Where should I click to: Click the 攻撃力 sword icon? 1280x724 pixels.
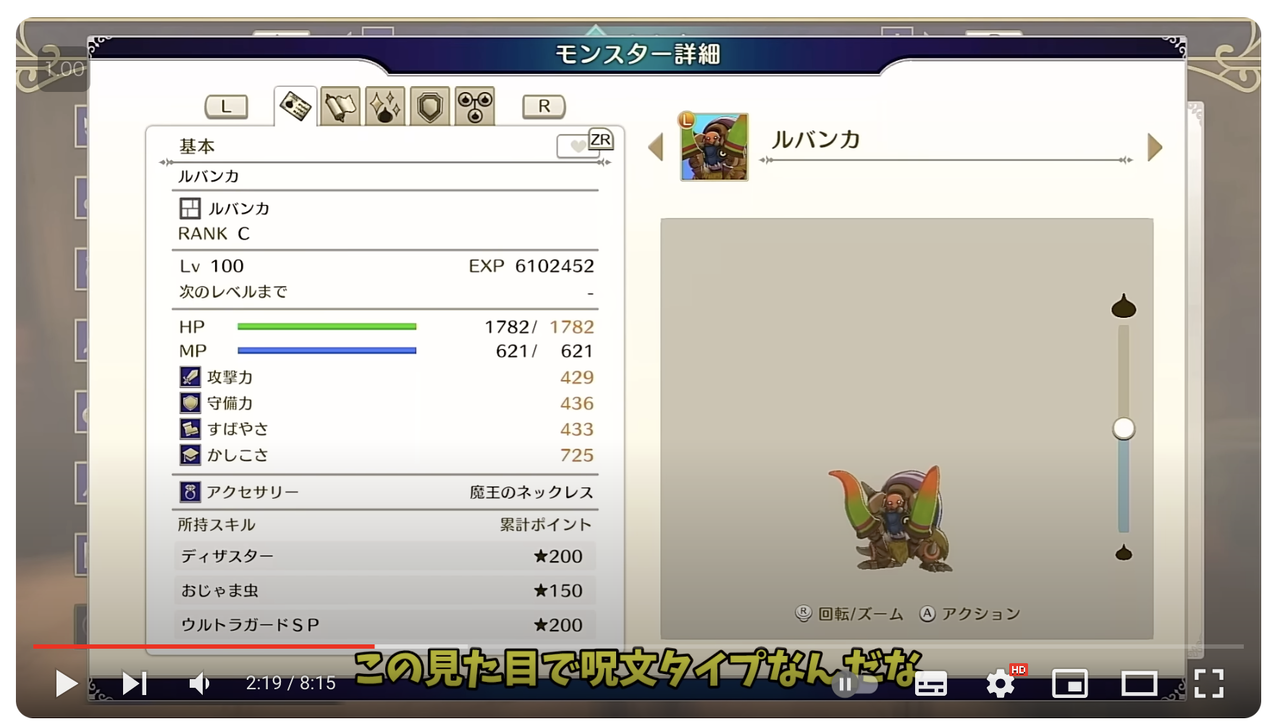click(190, 377)
